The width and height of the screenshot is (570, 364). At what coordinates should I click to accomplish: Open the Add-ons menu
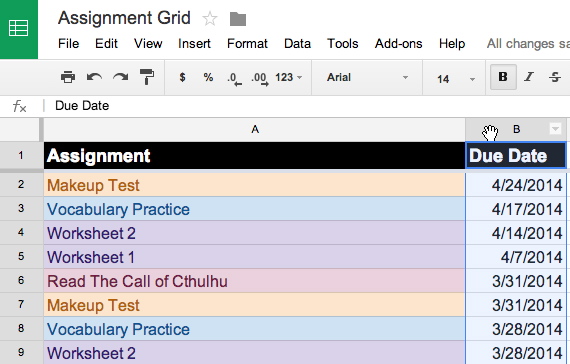pos(398,44)
